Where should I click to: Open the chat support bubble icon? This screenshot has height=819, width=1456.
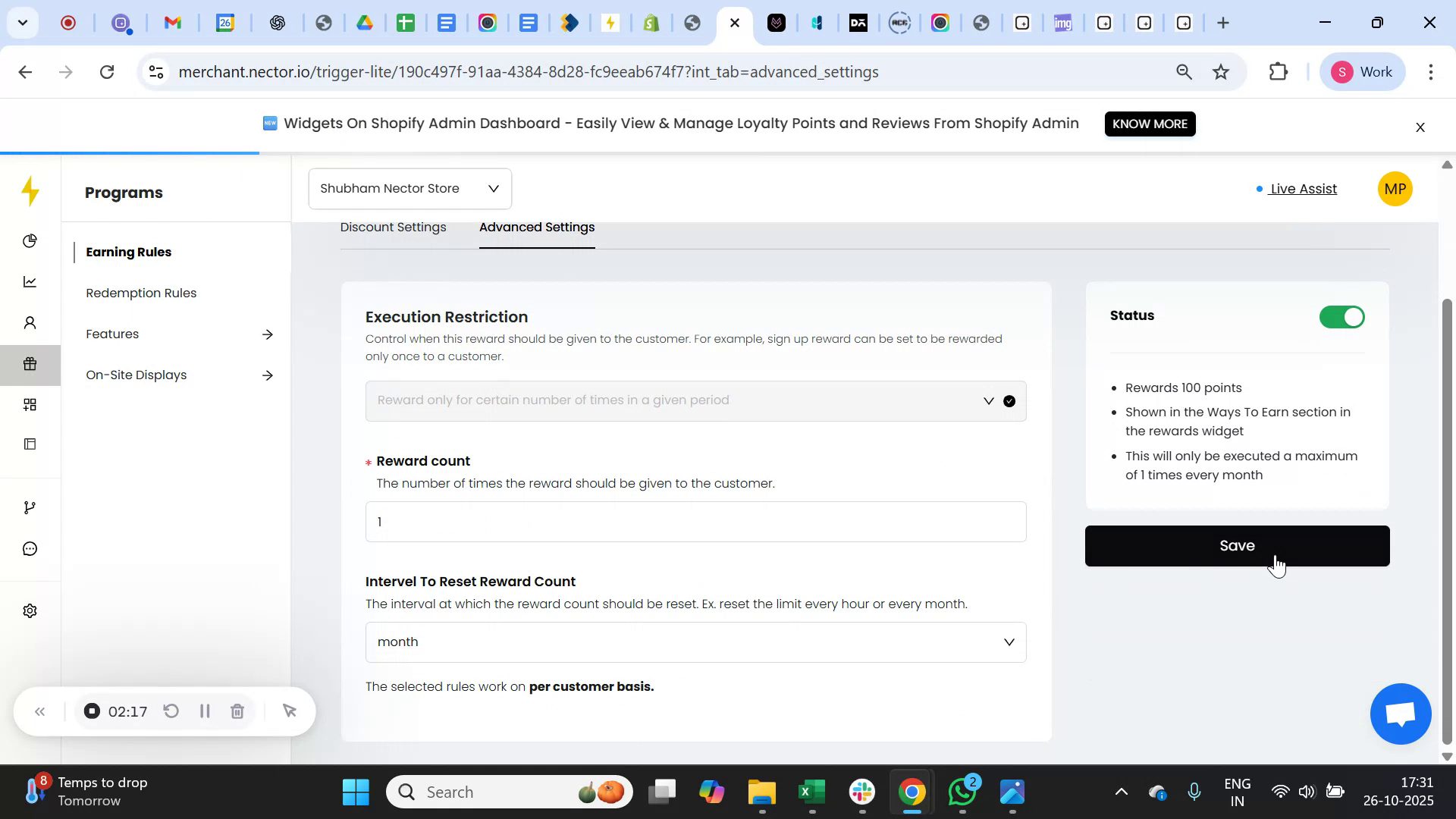[x=1399, y=714]
